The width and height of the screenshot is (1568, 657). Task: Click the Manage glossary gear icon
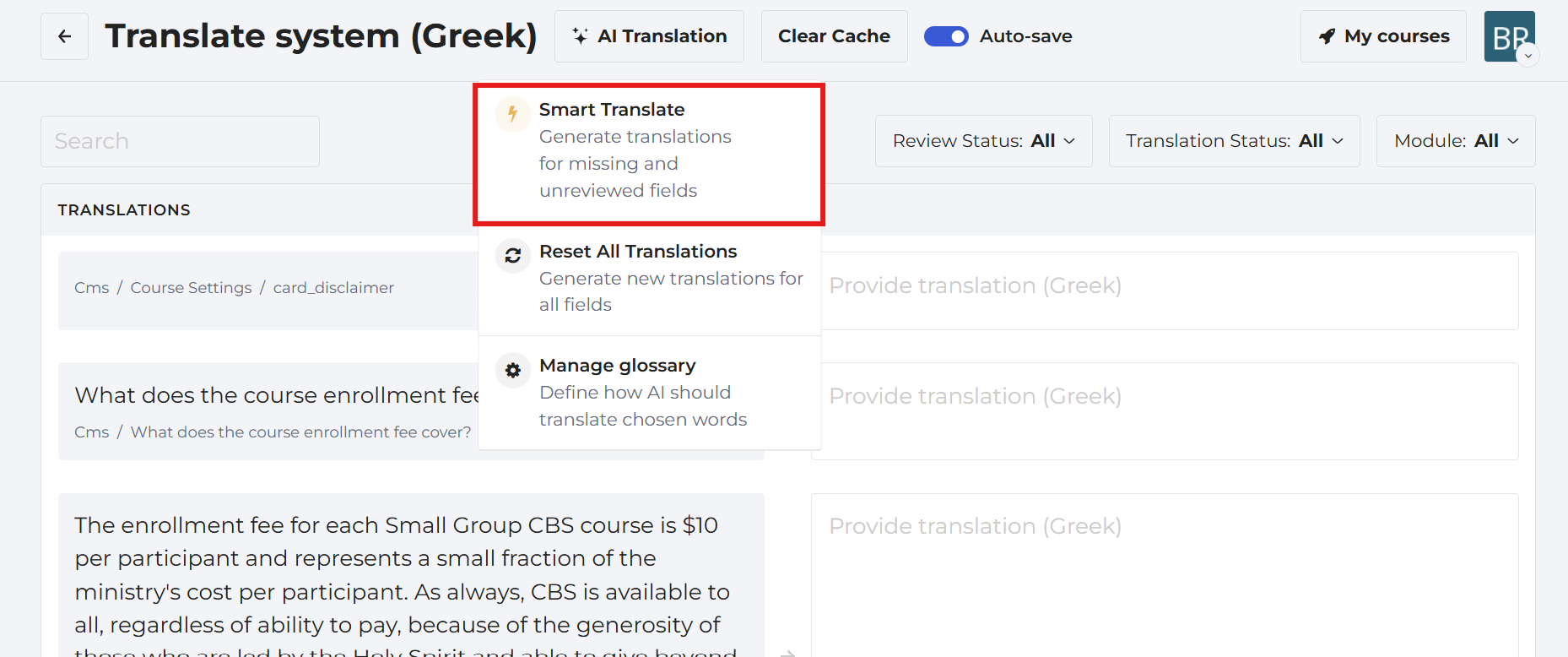tap(512, 370)
